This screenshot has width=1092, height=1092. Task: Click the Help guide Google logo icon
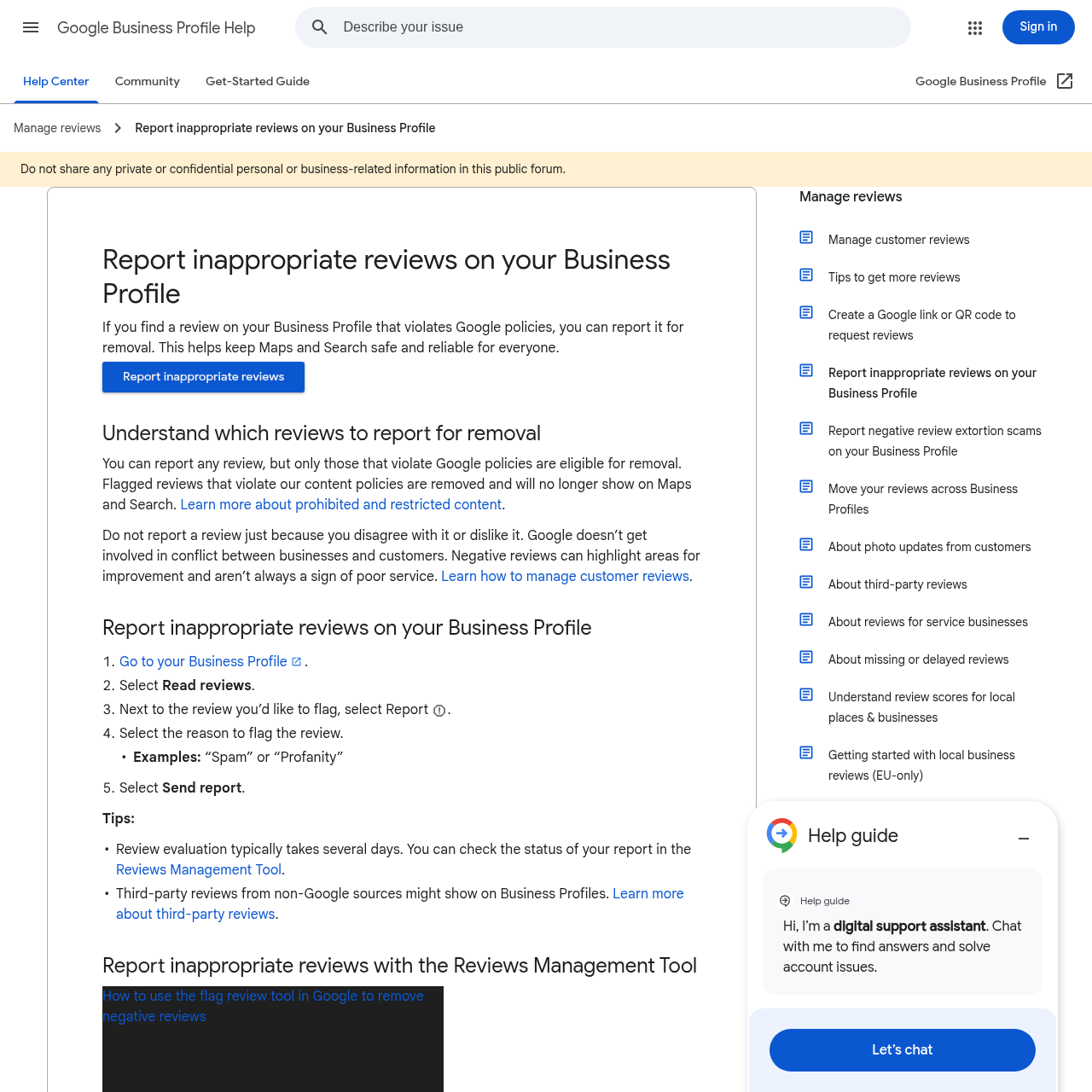[x=781, y=835]
